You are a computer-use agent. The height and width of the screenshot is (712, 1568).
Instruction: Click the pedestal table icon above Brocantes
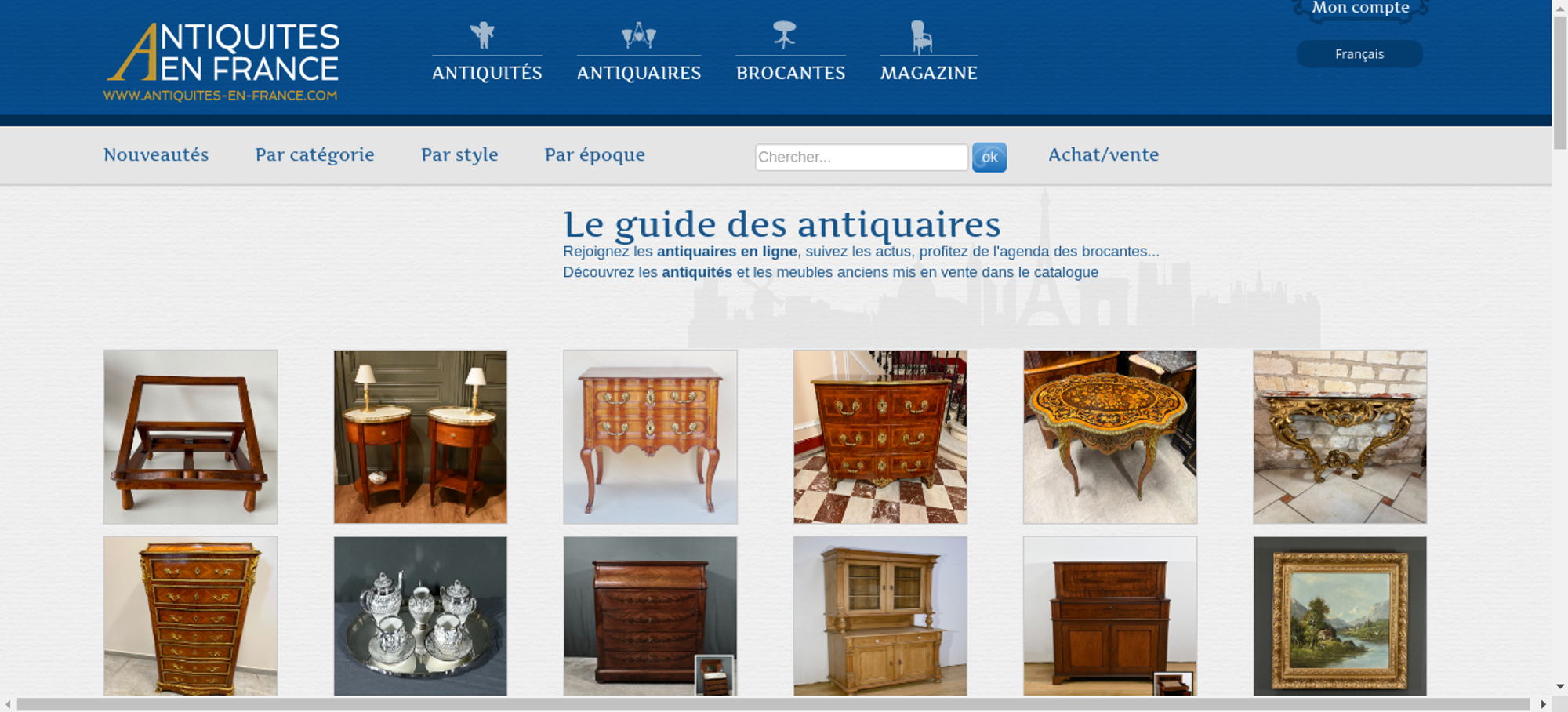pyautogui.click(x=784, y=35)
